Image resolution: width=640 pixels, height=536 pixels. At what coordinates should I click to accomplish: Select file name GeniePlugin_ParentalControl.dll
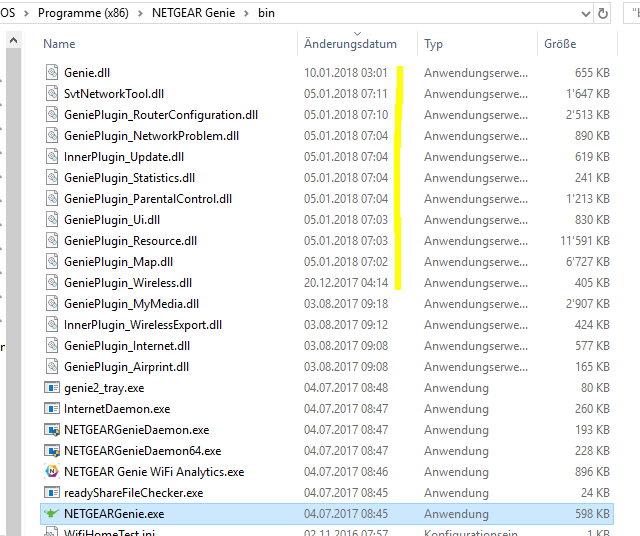click(148, 199)
